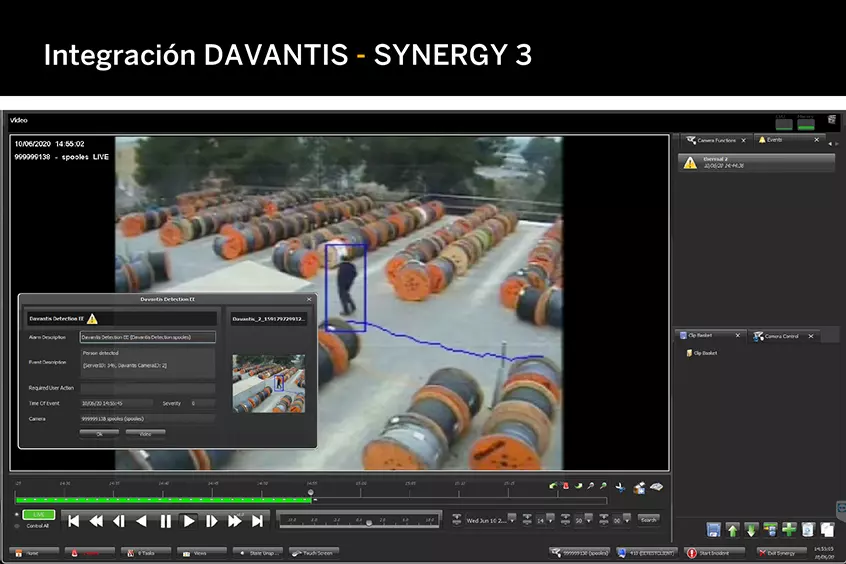
Task: Toggle the Touch Screen button
Action: (x=314, y=553)
